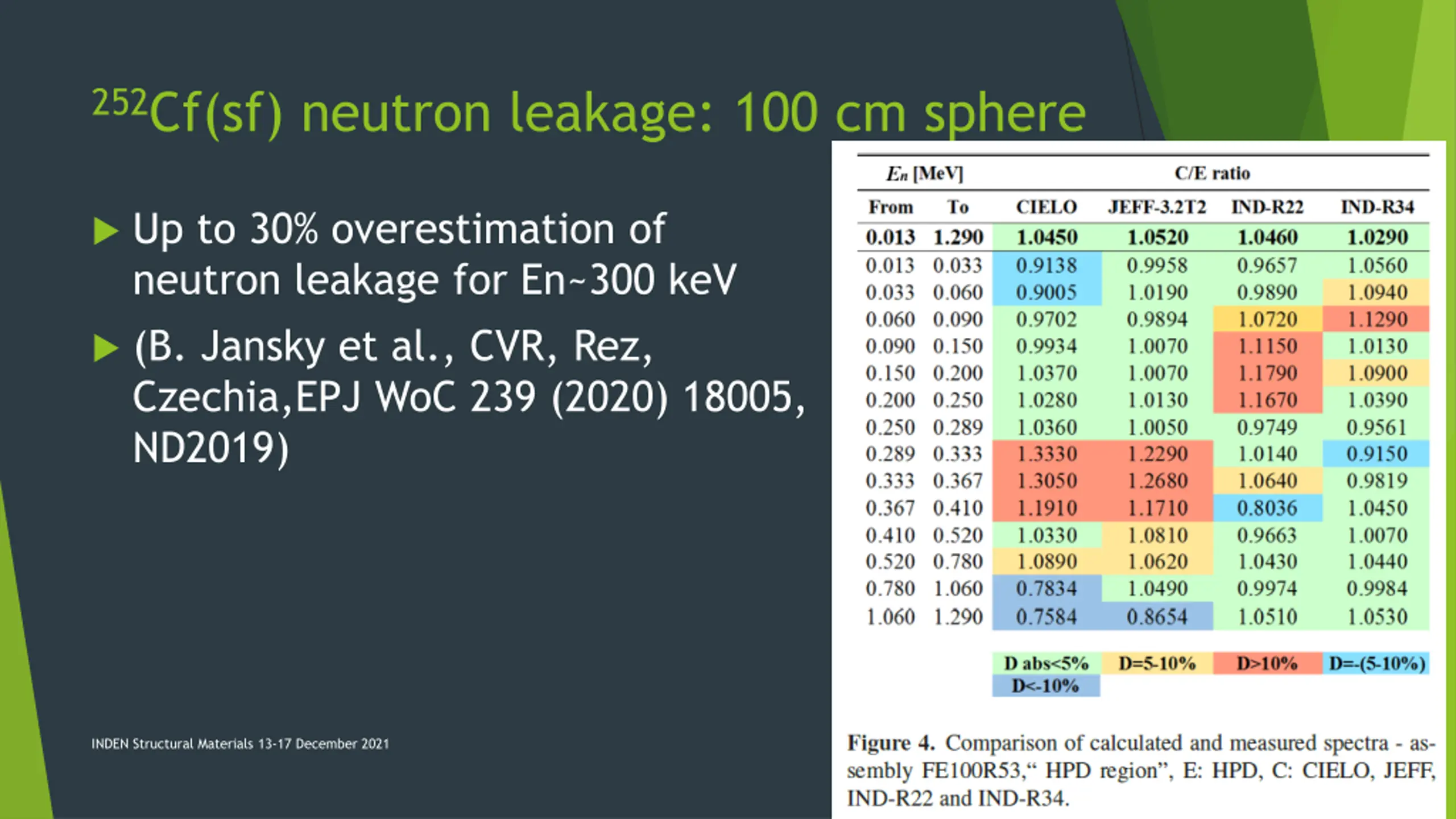Click the bullet line 'neutron leakage for En~300 keV'
This screenshot has height=819, width=1456.
[435, 280]
